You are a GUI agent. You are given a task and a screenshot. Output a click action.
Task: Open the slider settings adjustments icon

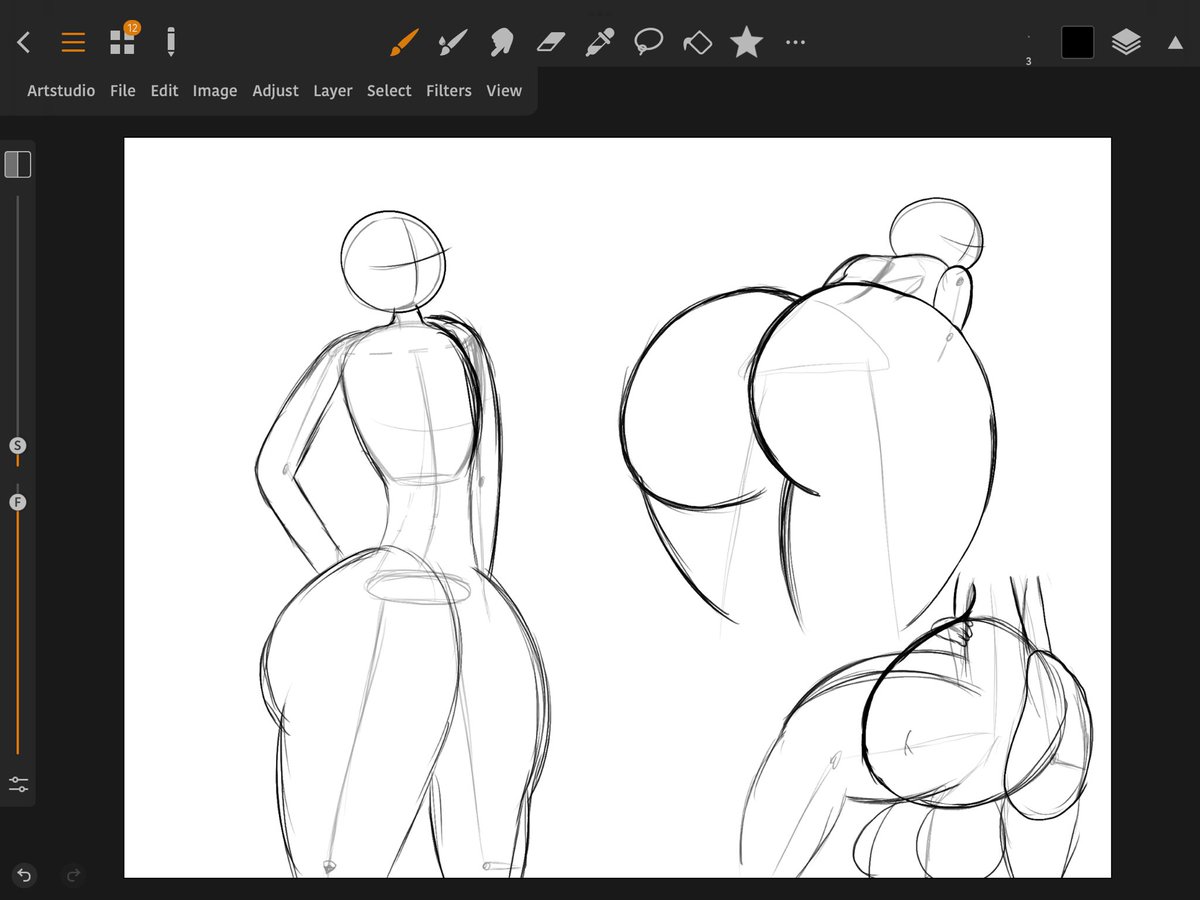[x=18, y=784]
